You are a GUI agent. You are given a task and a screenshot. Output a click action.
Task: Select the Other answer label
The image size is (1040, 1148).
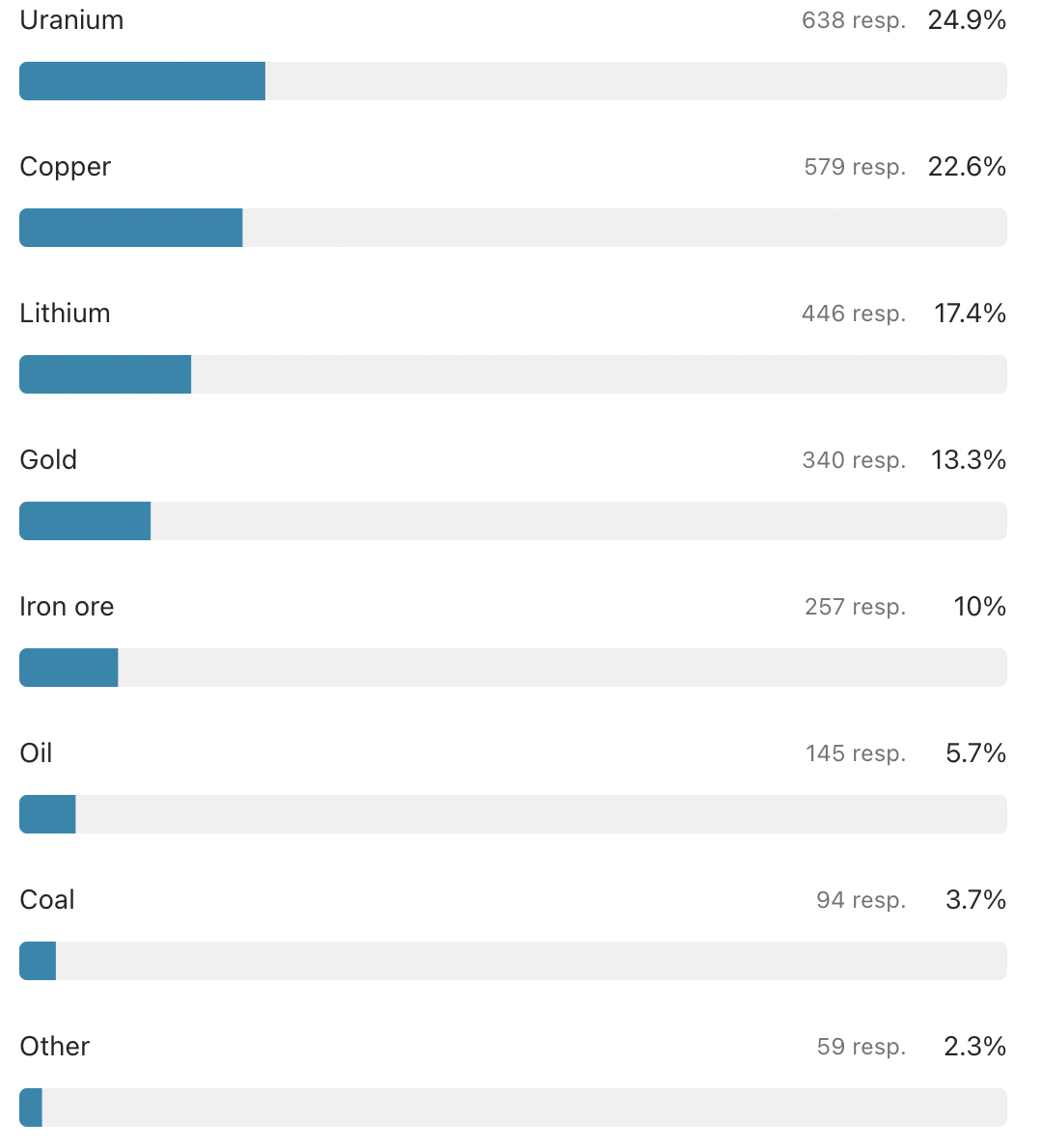tap(55, 1047)
